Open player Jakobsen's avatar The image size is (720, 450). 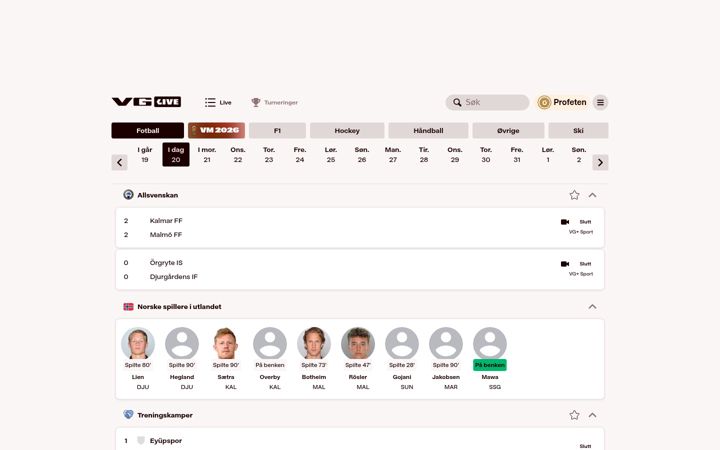(x=446, y=343)
